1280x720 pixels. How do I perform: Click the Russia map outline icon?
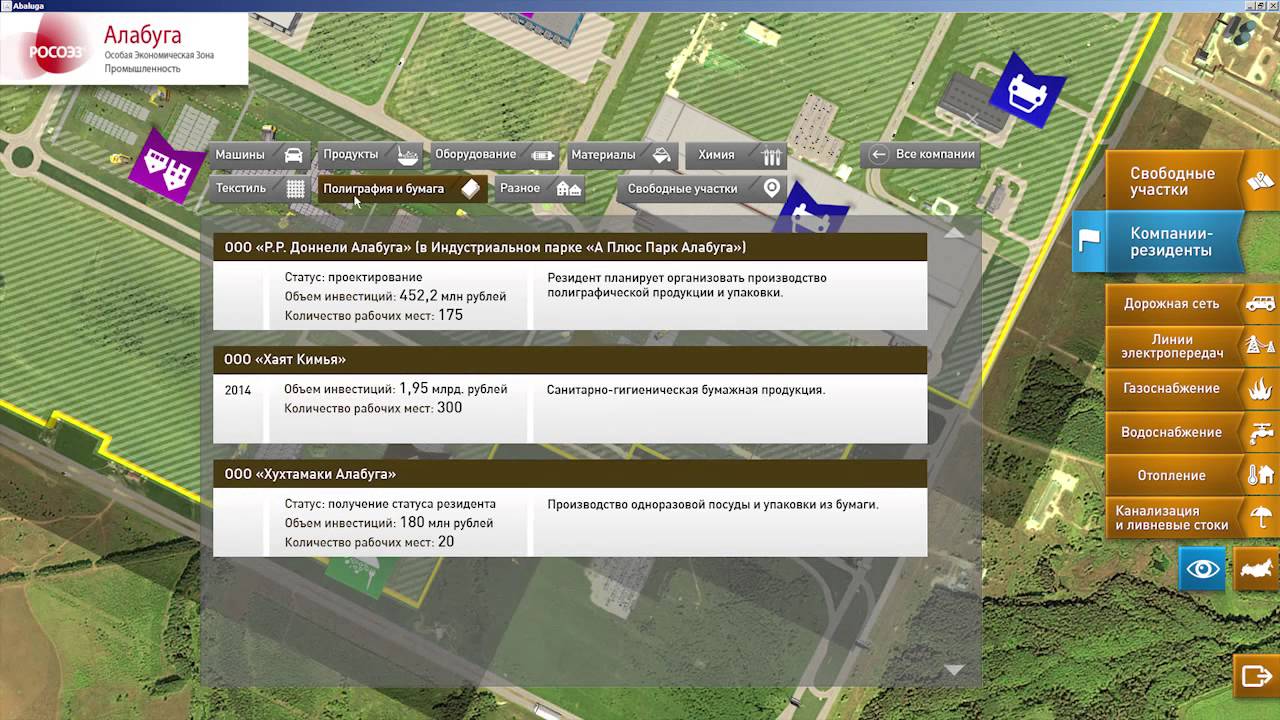tap(1257, 569)
